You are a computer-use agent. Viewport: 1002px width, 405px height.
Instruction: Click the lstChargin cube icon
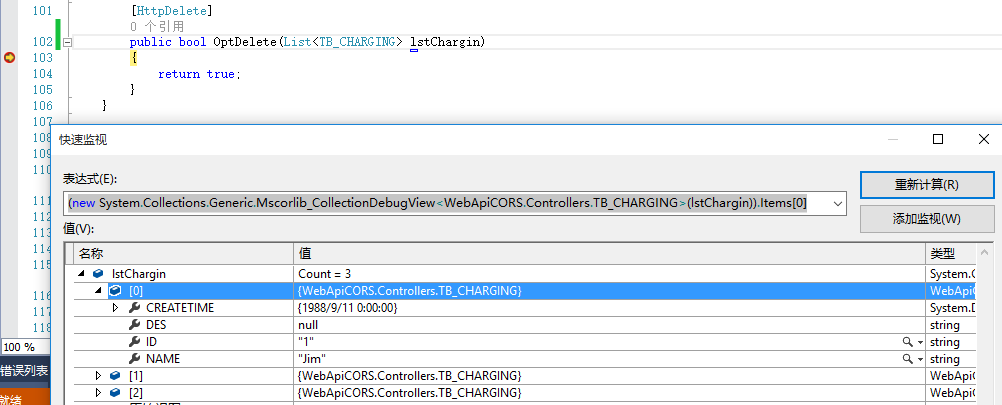point(98,274)
